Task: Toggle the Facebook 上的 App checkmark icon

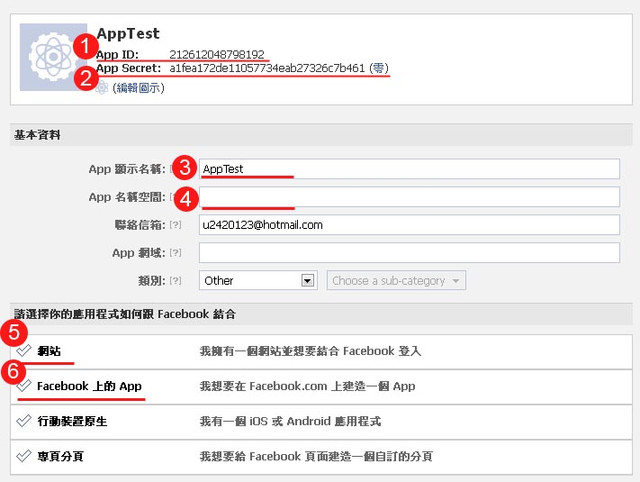Action: point(24,385)
